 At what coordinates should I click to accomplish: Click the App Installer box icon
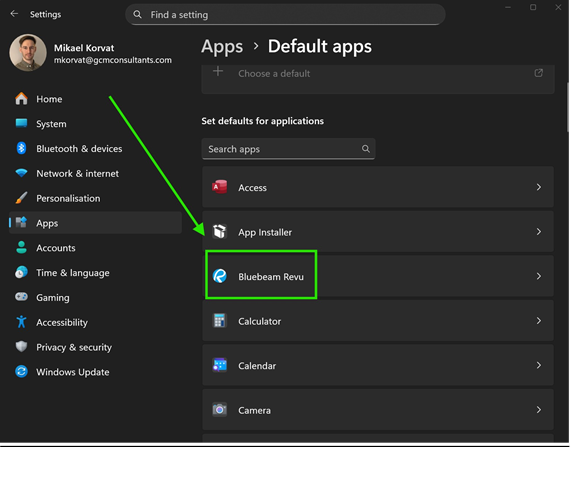pyautogui.click(x=220, y=232)
